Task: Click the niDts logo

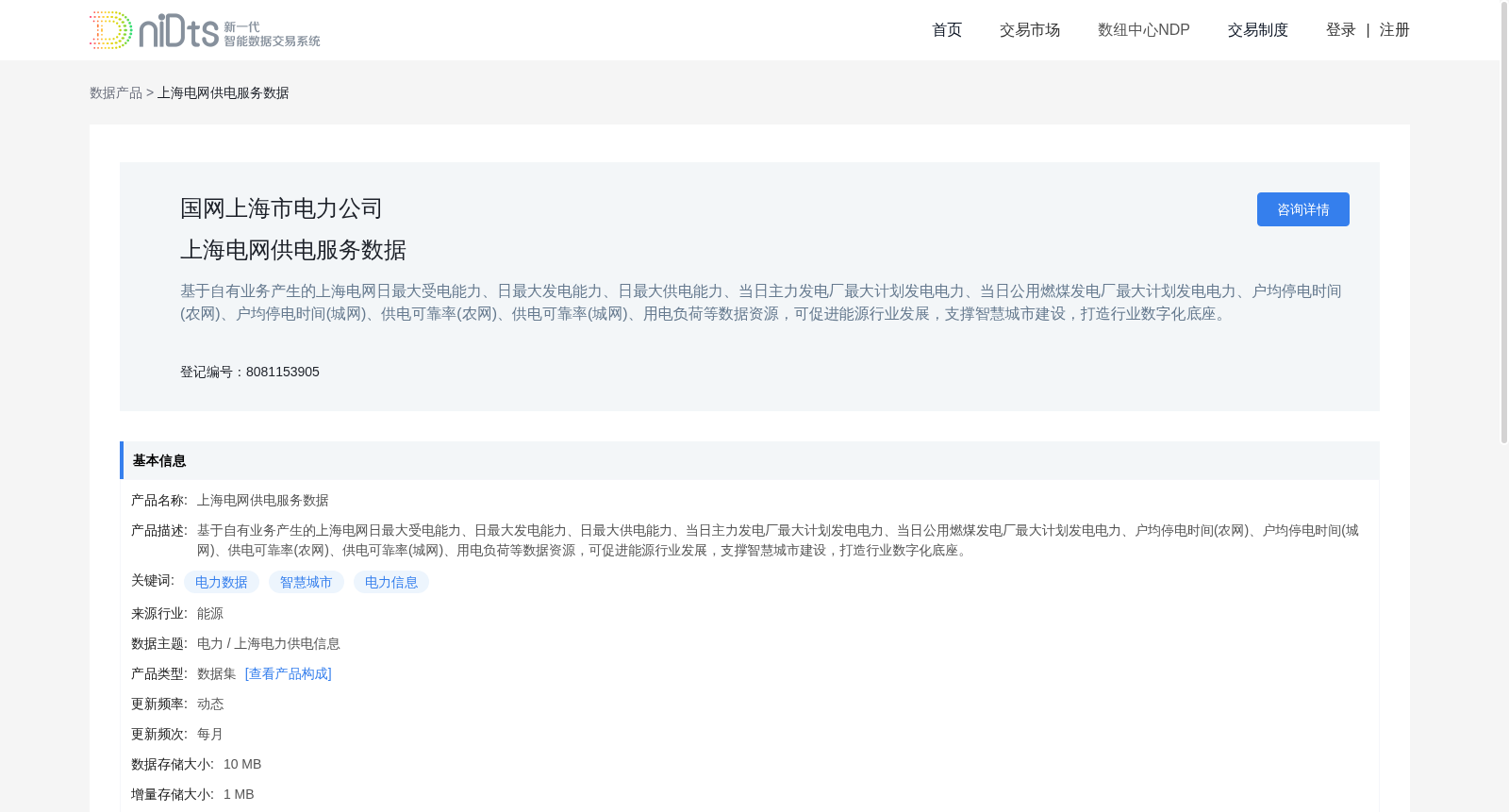Action: tap(205, 30)
